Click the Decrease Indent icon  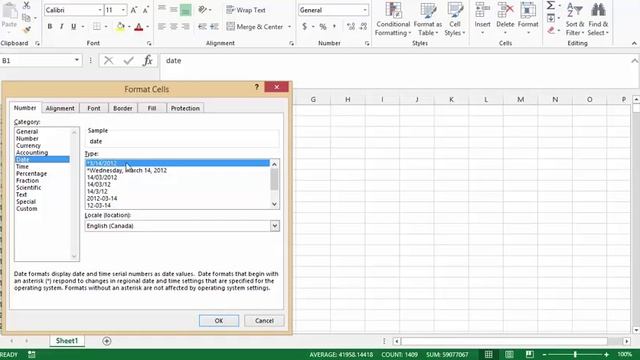tap(202, 27)
